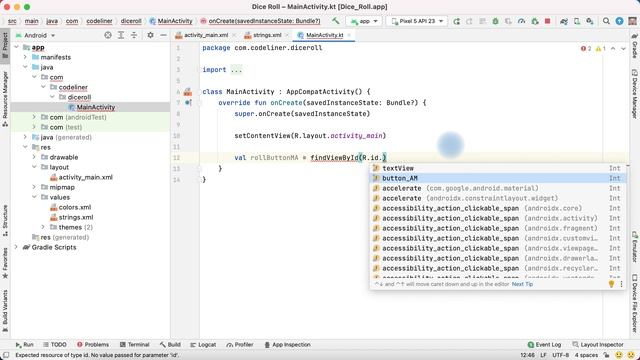Expand the drawable folder
This screenshot has width=640, height=360.
[x=34, y=157]
